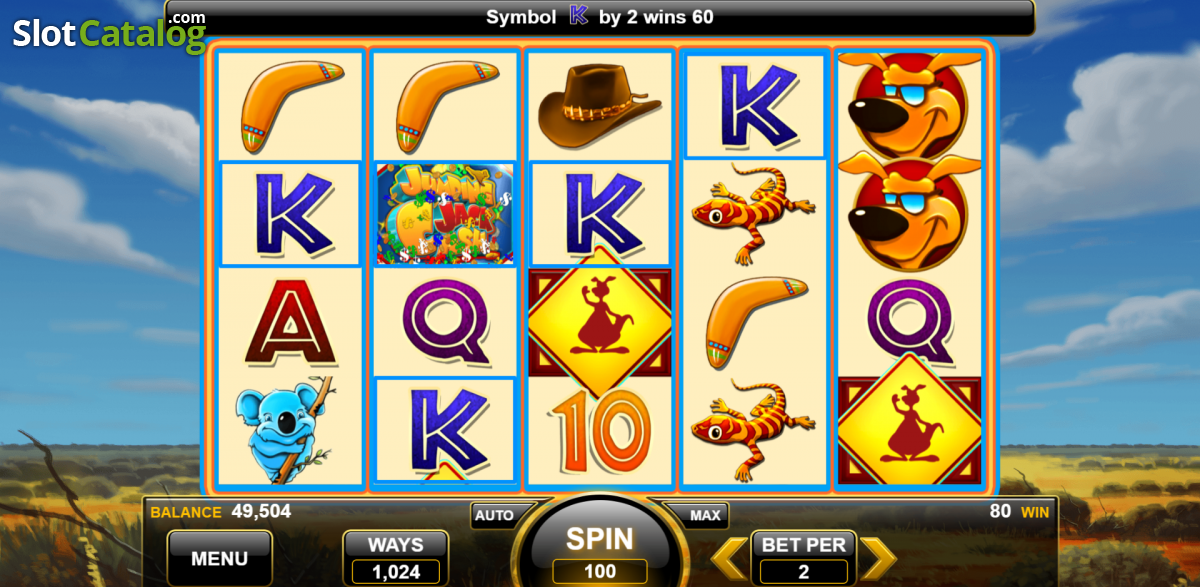Click the orange number 10 symbol
1200x587 pixels.
pos(600,430)
